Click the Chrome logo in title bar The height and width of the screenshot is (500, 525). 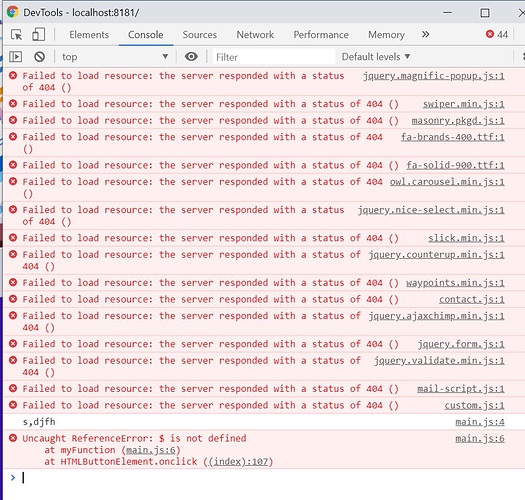point(13,12)
